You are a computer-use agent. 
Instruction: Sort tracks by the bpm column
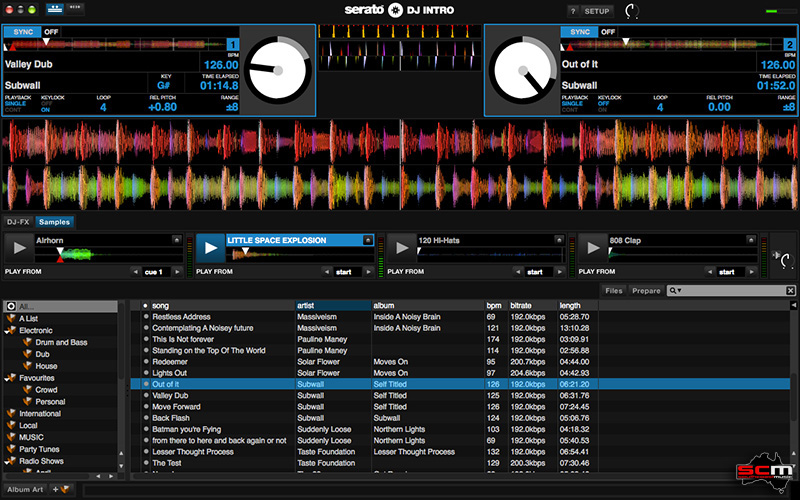click(x=495, y=306)
